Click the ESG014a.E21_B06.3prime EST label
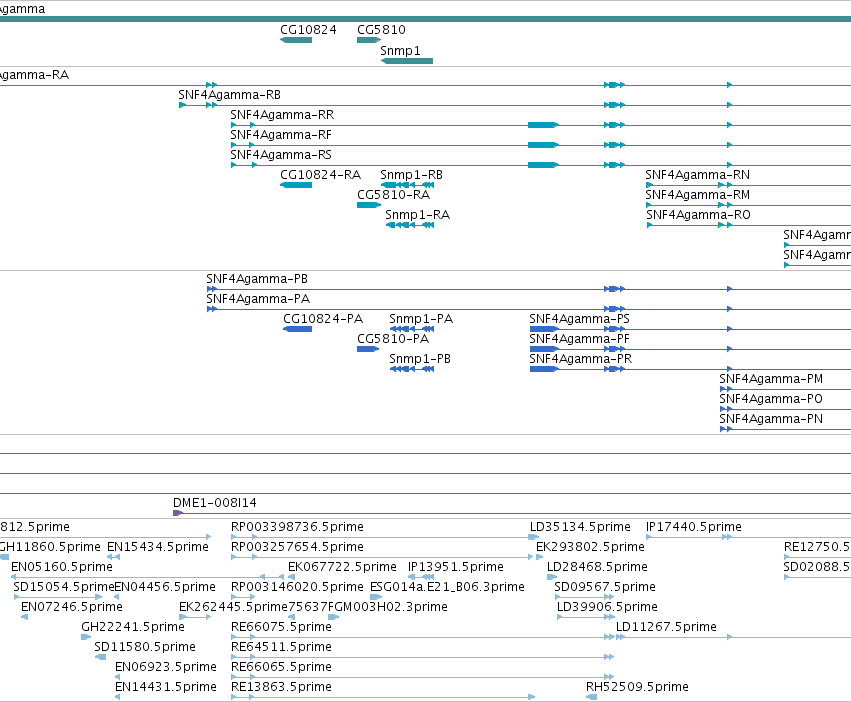 point(447,587)
